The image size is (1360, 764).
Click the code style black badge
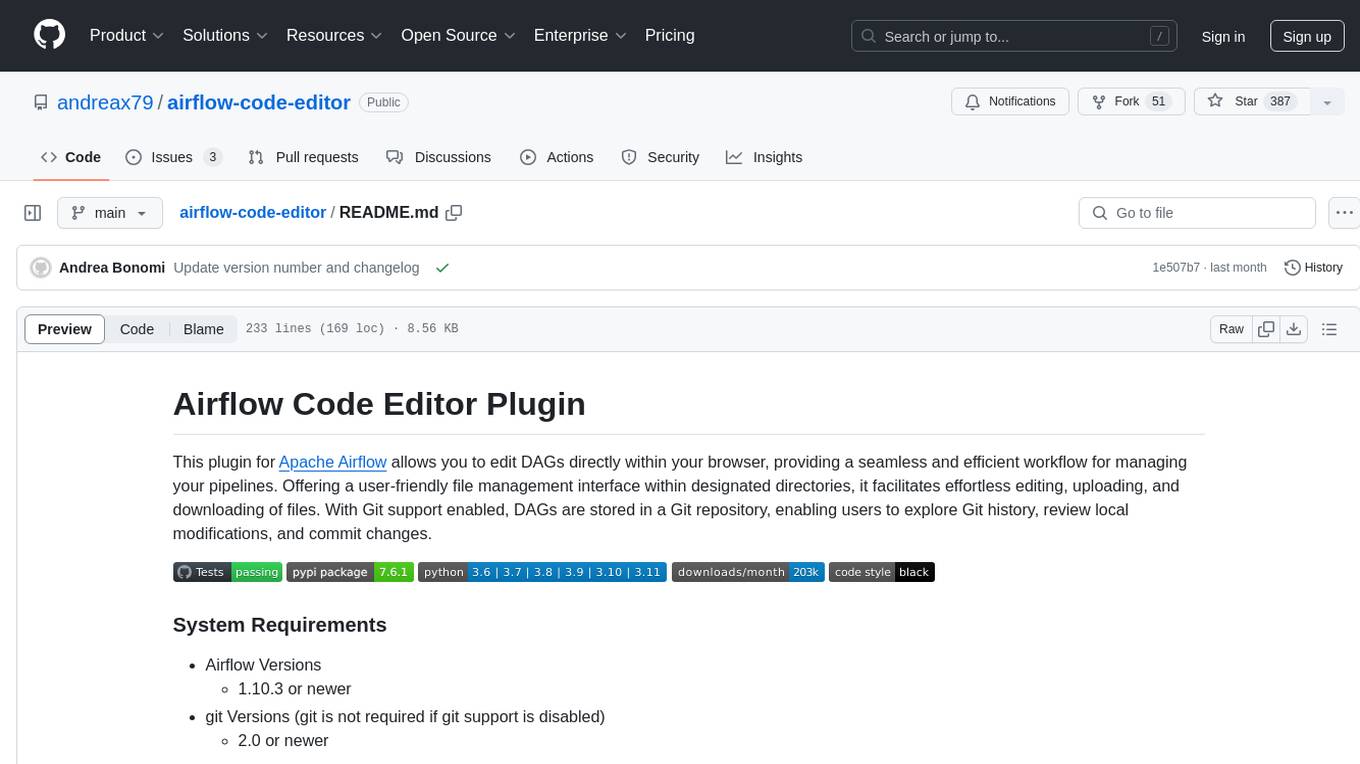coord(882,572)
